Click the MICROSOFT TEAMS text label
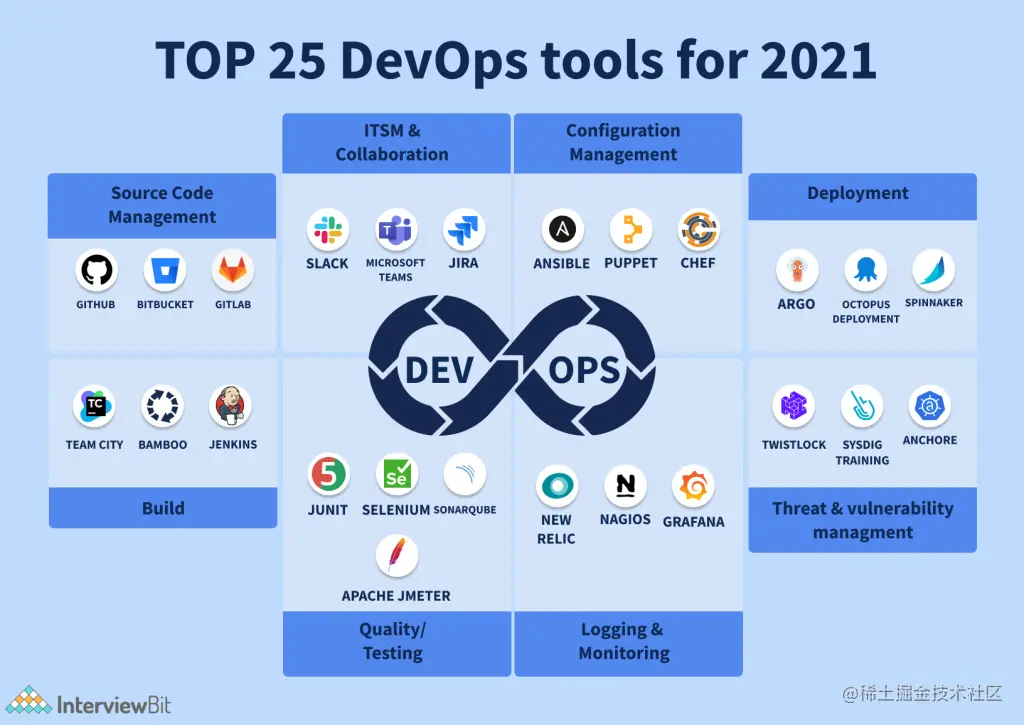The image size is (1024, 725). 396,270
